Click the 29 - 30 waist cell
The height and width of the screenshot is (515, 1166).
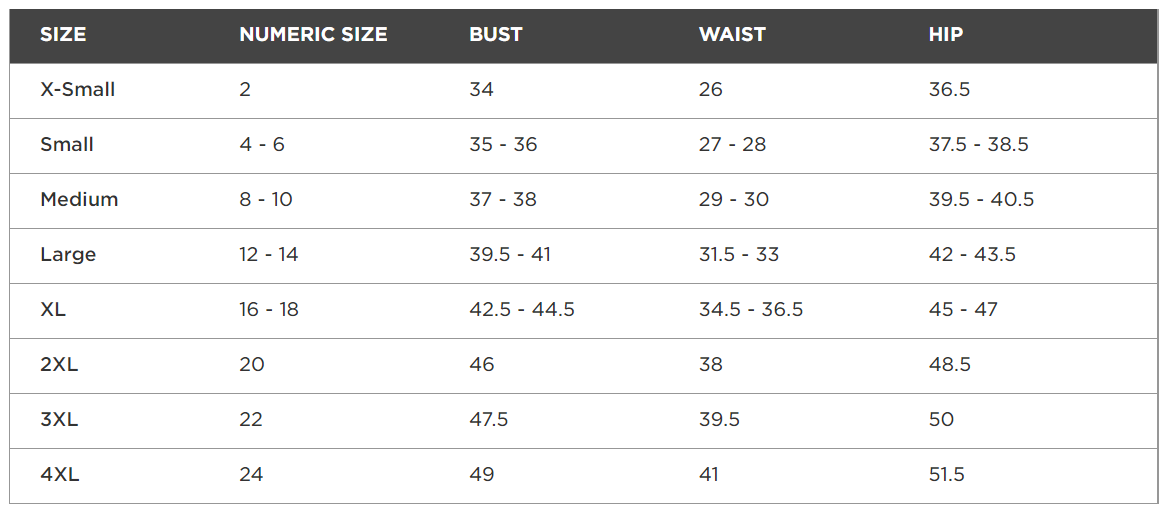coord(734,200)
